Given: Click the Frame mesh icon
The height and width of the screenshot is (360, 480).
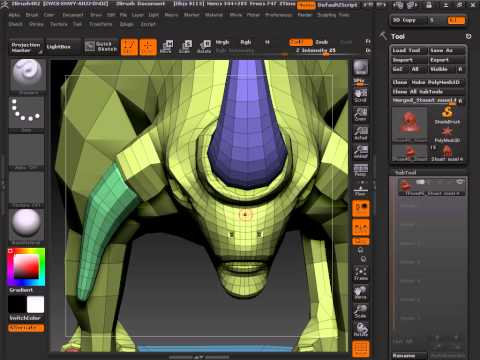Looking at the screenshot, I should 360,273.
